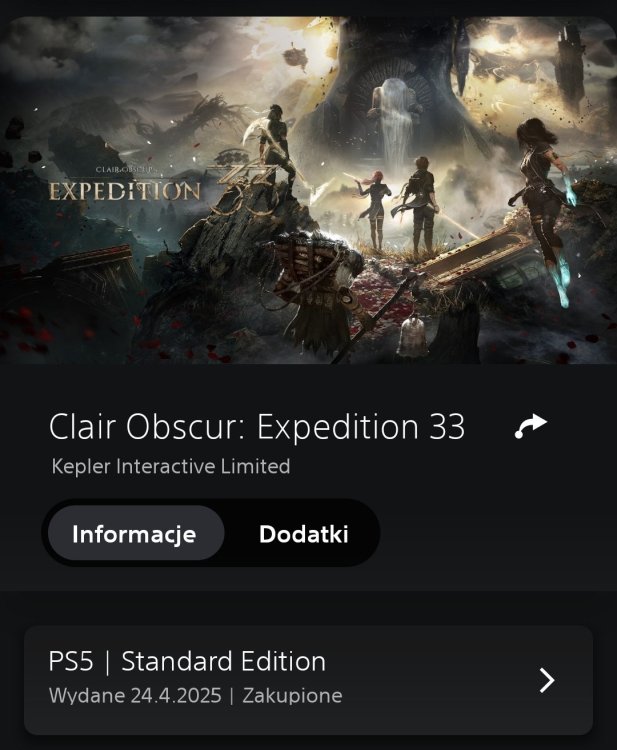Click the Kepler Interactive Limited publisher link
Image resolution: width=617 pixels, height=750 pixels.
point(171,466)
